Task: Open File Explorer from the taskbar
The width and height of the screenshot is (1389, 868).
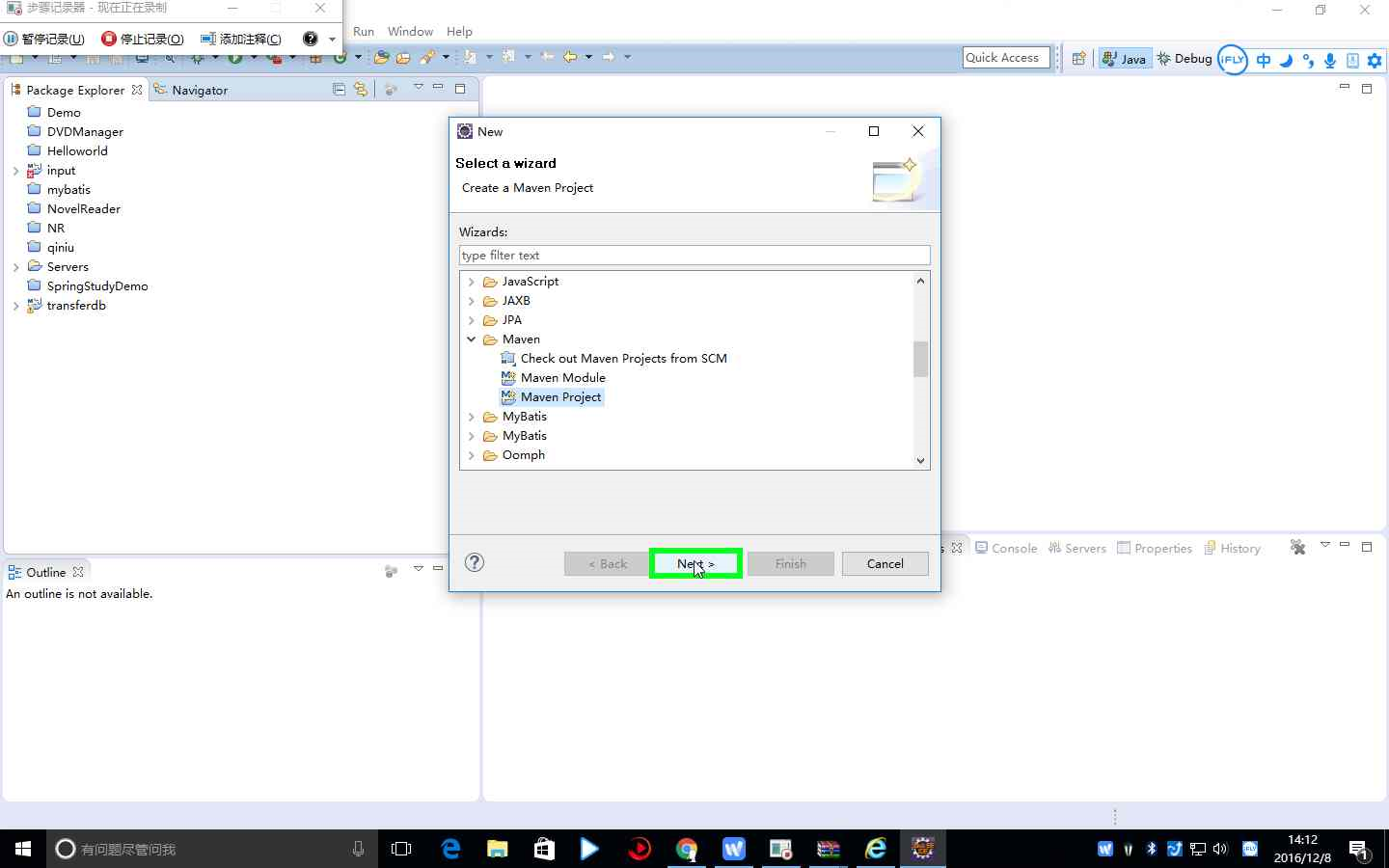Action: 497,849
